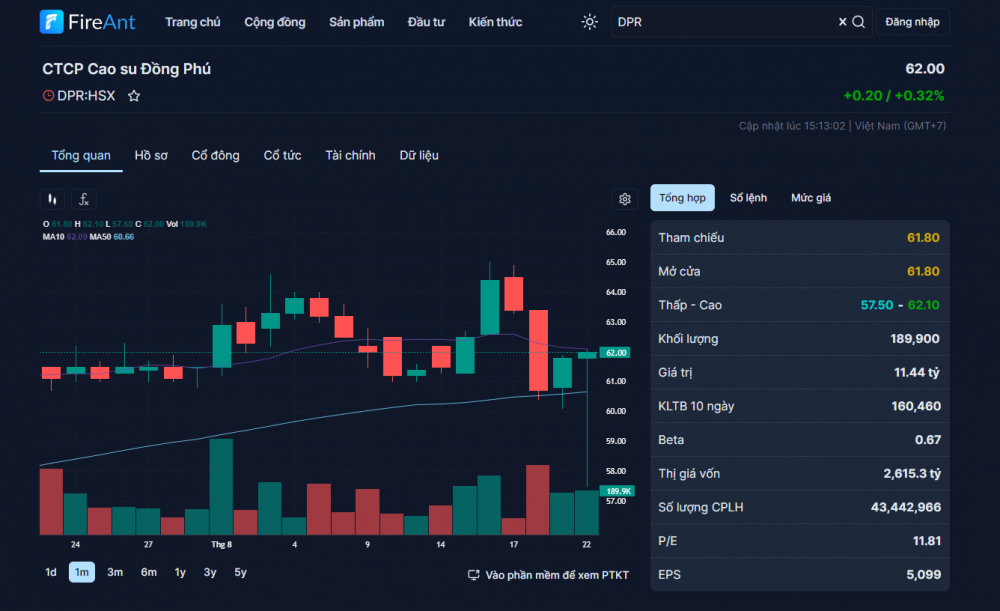Click the clock icon beside DPR:HSX
The image size is (1000, 611).
[48, 96]
